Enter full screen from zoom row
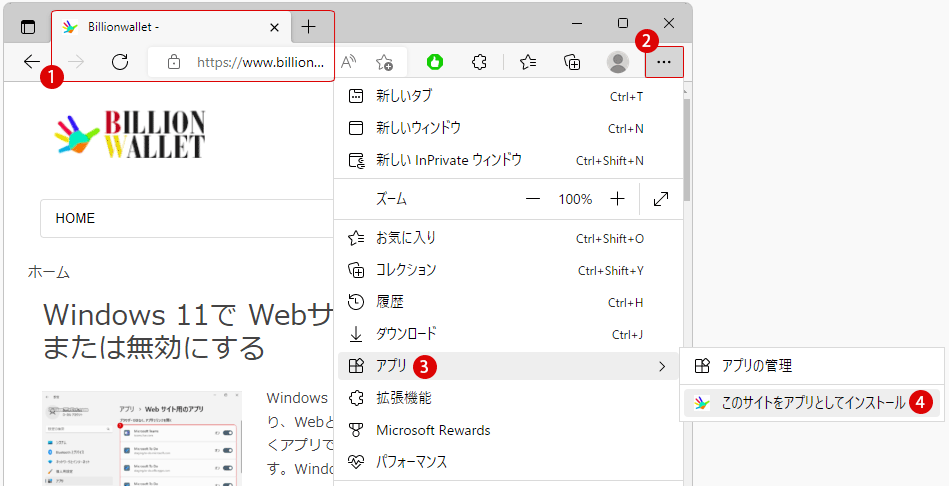 tap(661, 199)
